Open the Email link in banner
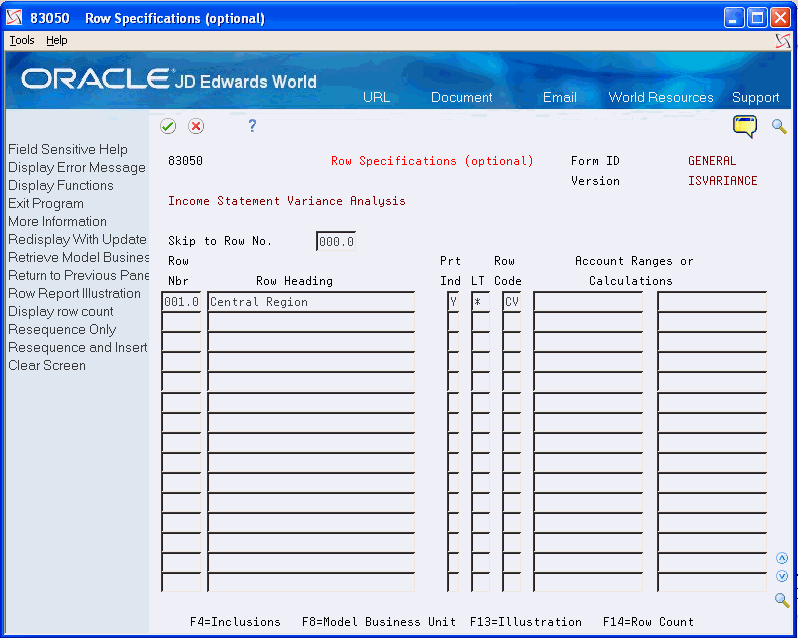Image resolution: width=798 pixels, height=638 pixels. pos(560,97)
